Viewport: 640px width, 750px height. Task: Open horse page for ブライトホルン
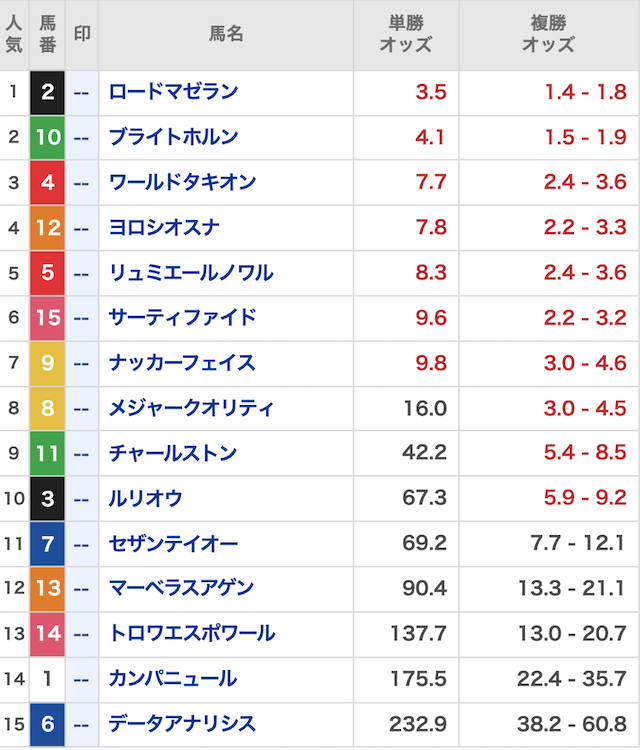coord(173,138)
